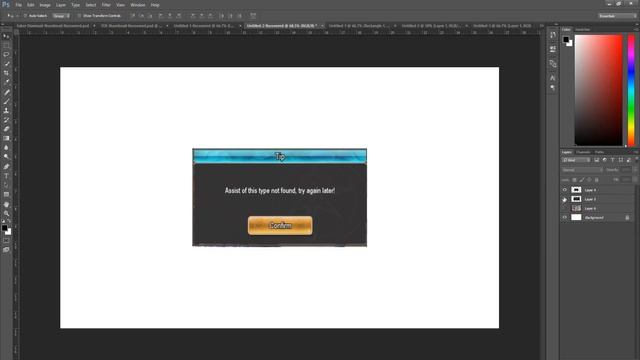Enable the Auto-Select checkbox

(25, 16)
